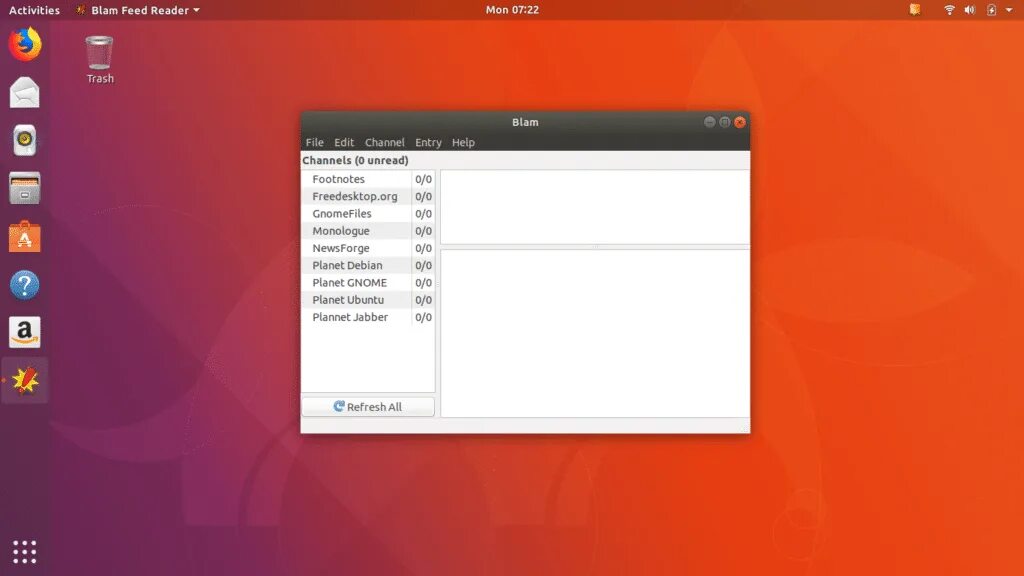
Task: Close the Blam window
Action: [740, 122]
